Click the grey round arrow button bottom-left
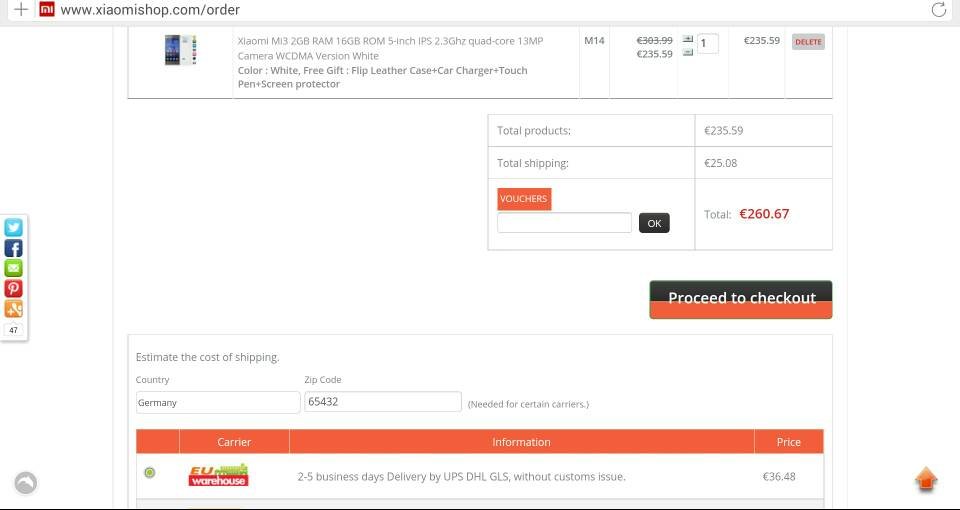960x510 pixels. point(26,483)
